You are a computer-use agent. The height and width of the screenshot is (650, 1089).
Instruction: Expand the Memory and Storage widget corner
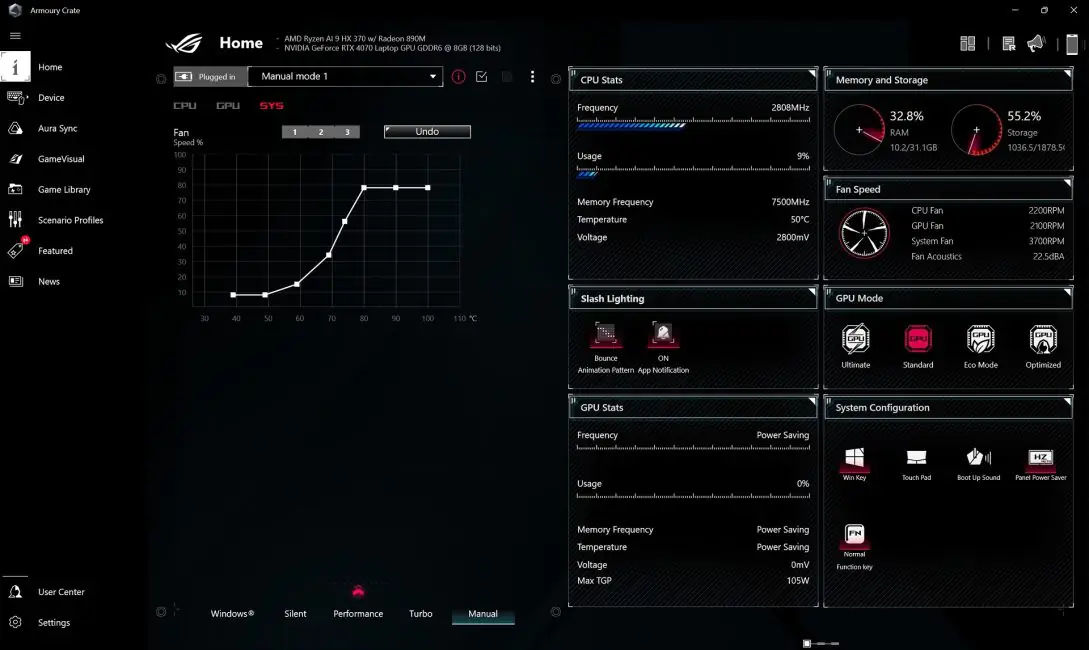point(1067,74)
